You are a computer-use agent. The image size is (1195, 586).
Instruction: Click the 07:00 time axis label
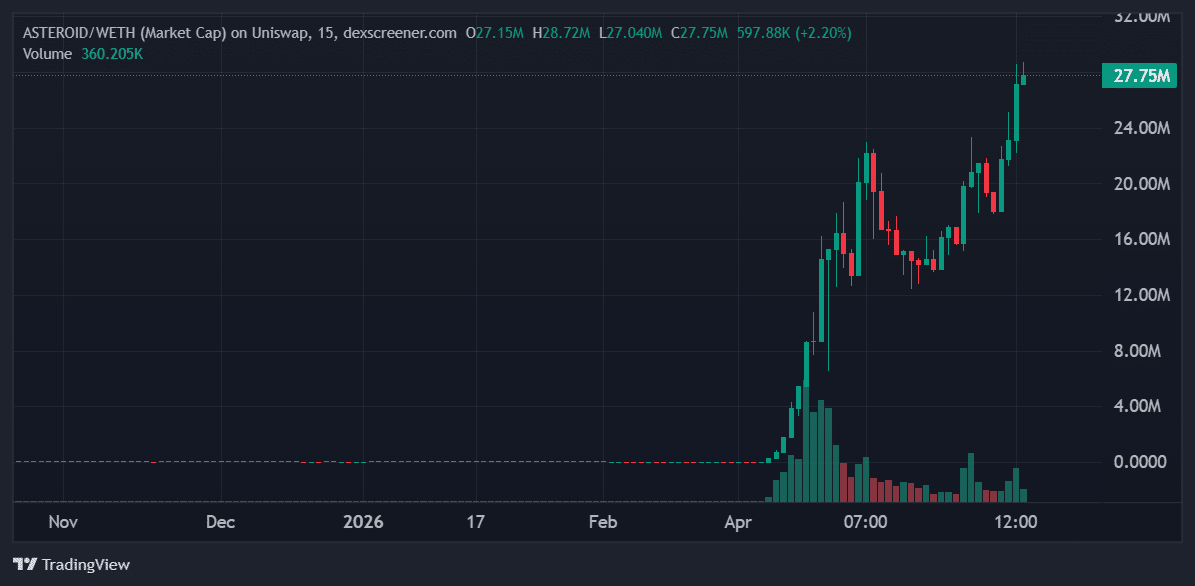866,522
